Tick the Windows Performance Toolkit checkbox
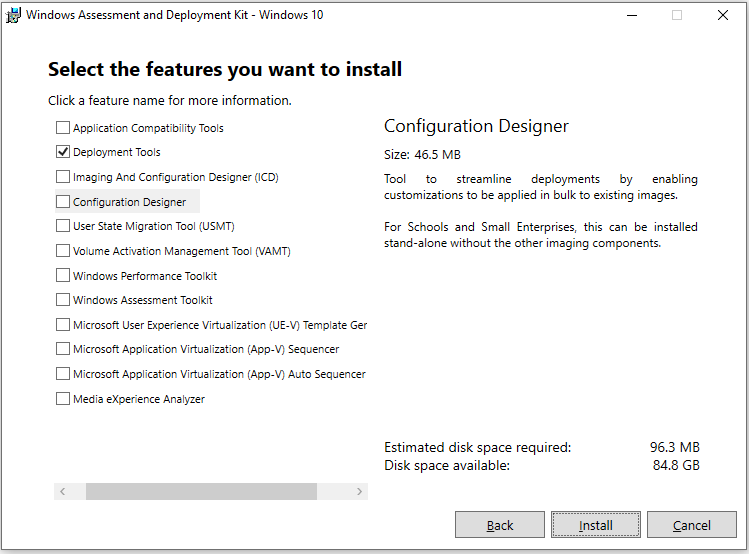749x554 pixels. pos(63,276)
